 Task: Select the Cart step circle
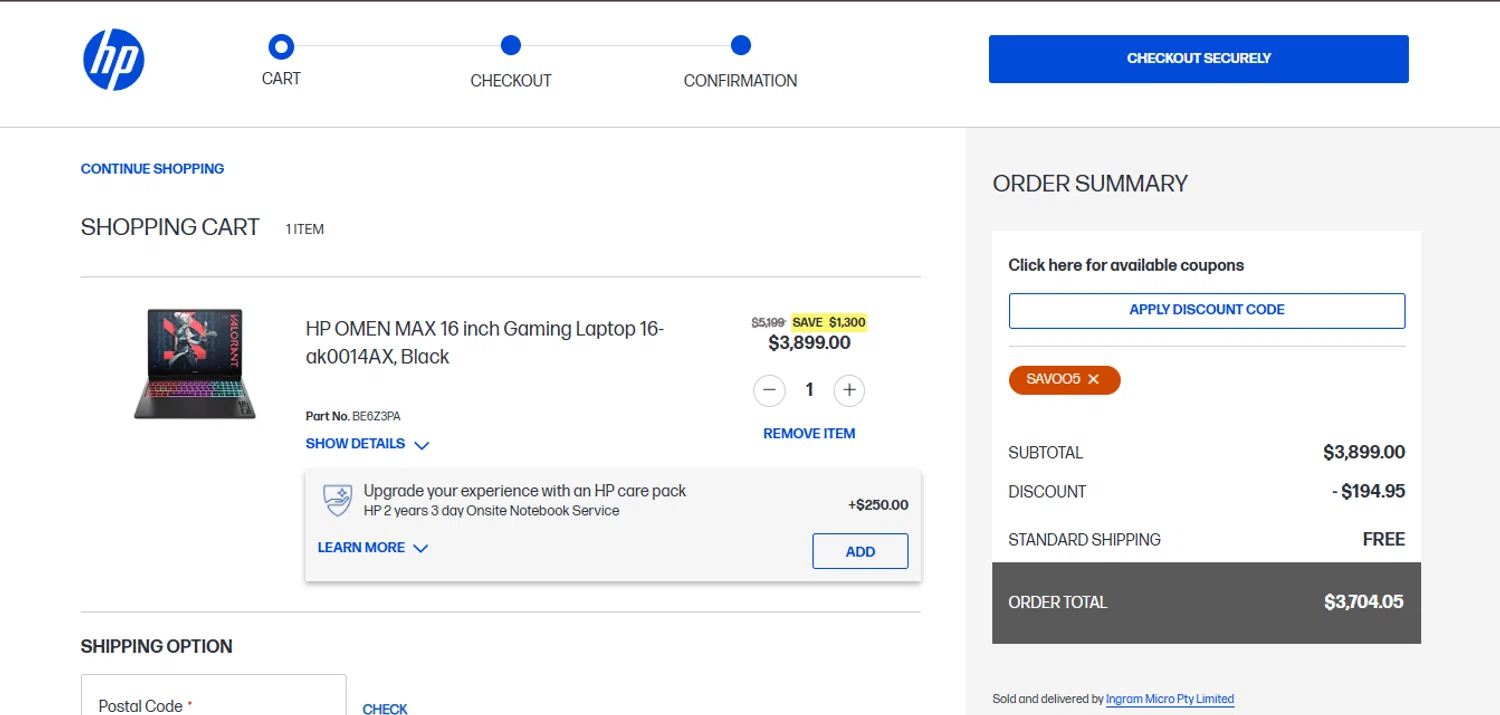click(281, 46)
